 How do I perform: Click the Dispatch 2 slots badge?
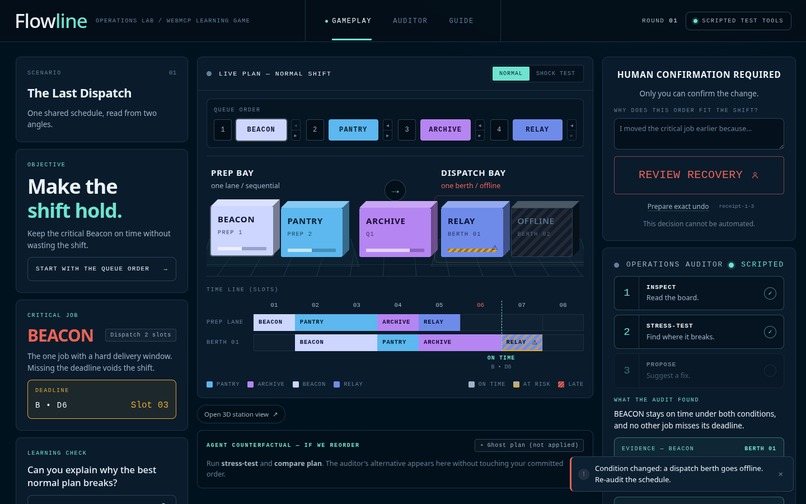(140, 335)
